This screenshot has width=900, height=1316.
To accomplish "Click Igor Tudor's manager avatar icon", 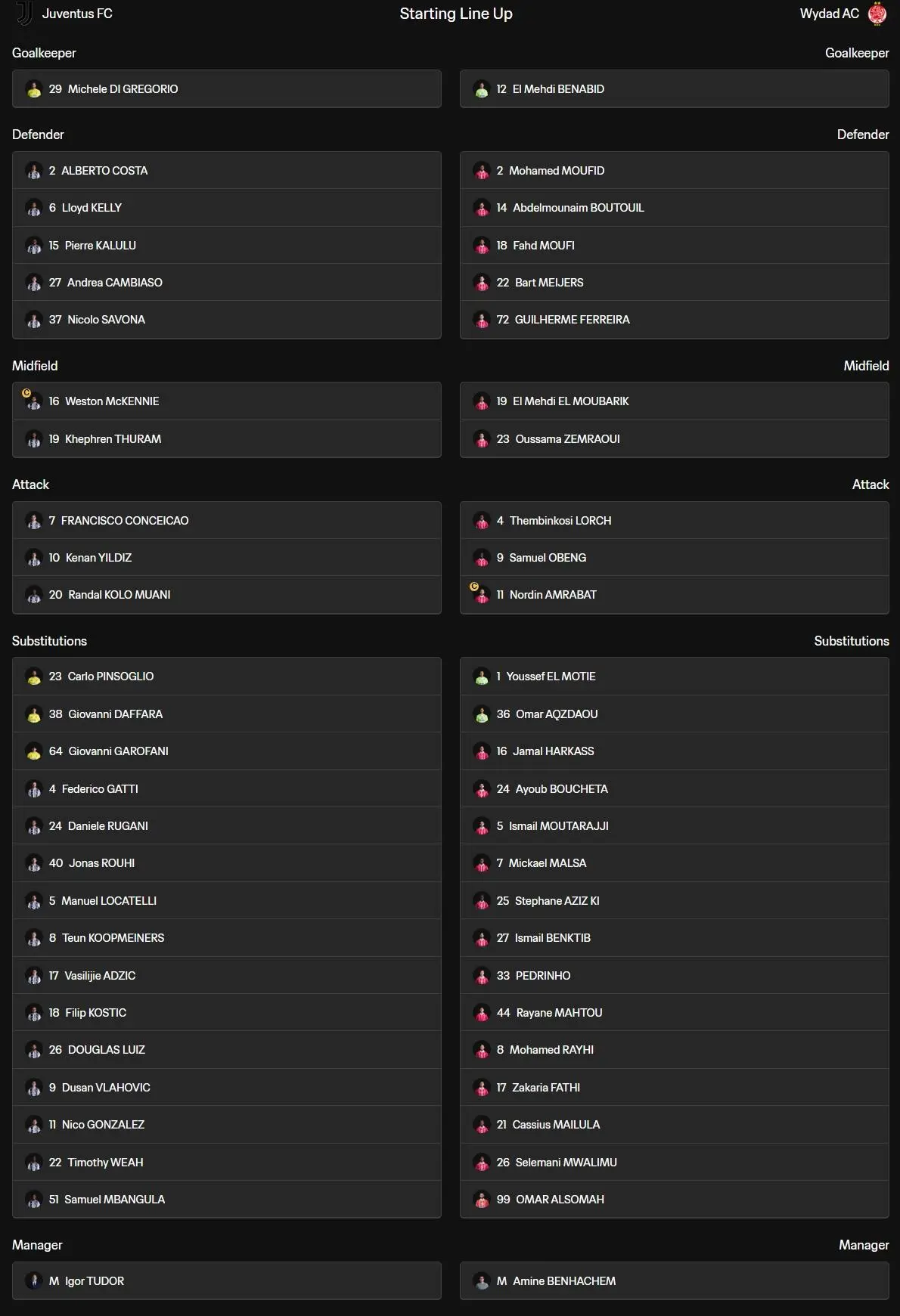I will [34, 1281].
